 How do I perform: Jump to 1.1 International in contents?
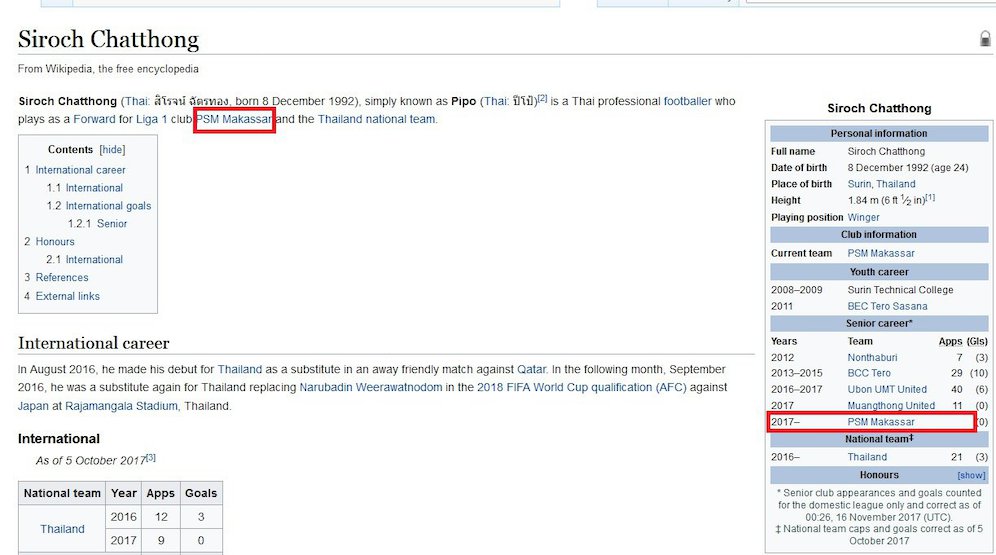(x=94, y=188)
